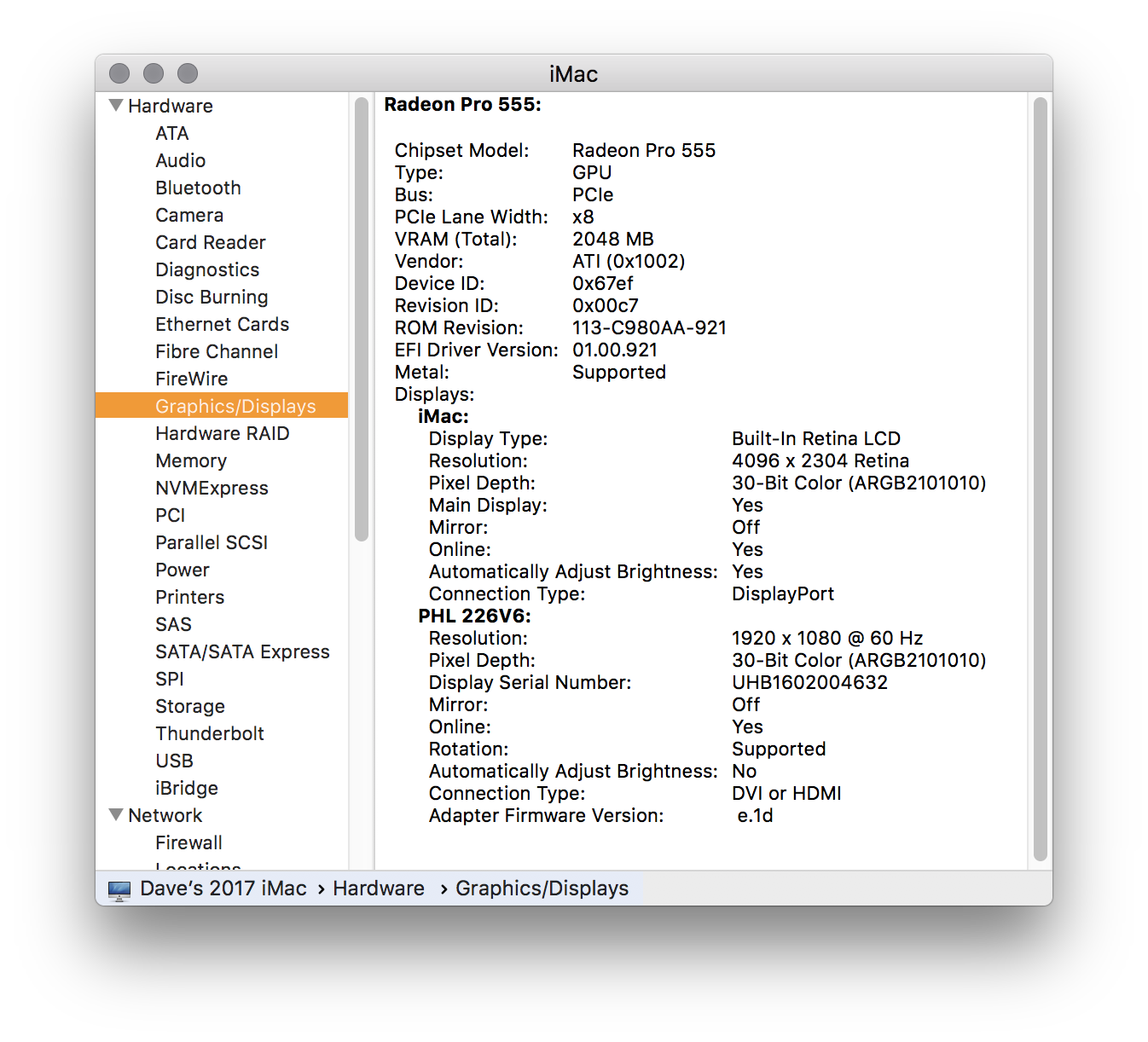1148x1042 pixels.
Task: Collapse the Hardware section triangle
Action: (x=117, y=106)
